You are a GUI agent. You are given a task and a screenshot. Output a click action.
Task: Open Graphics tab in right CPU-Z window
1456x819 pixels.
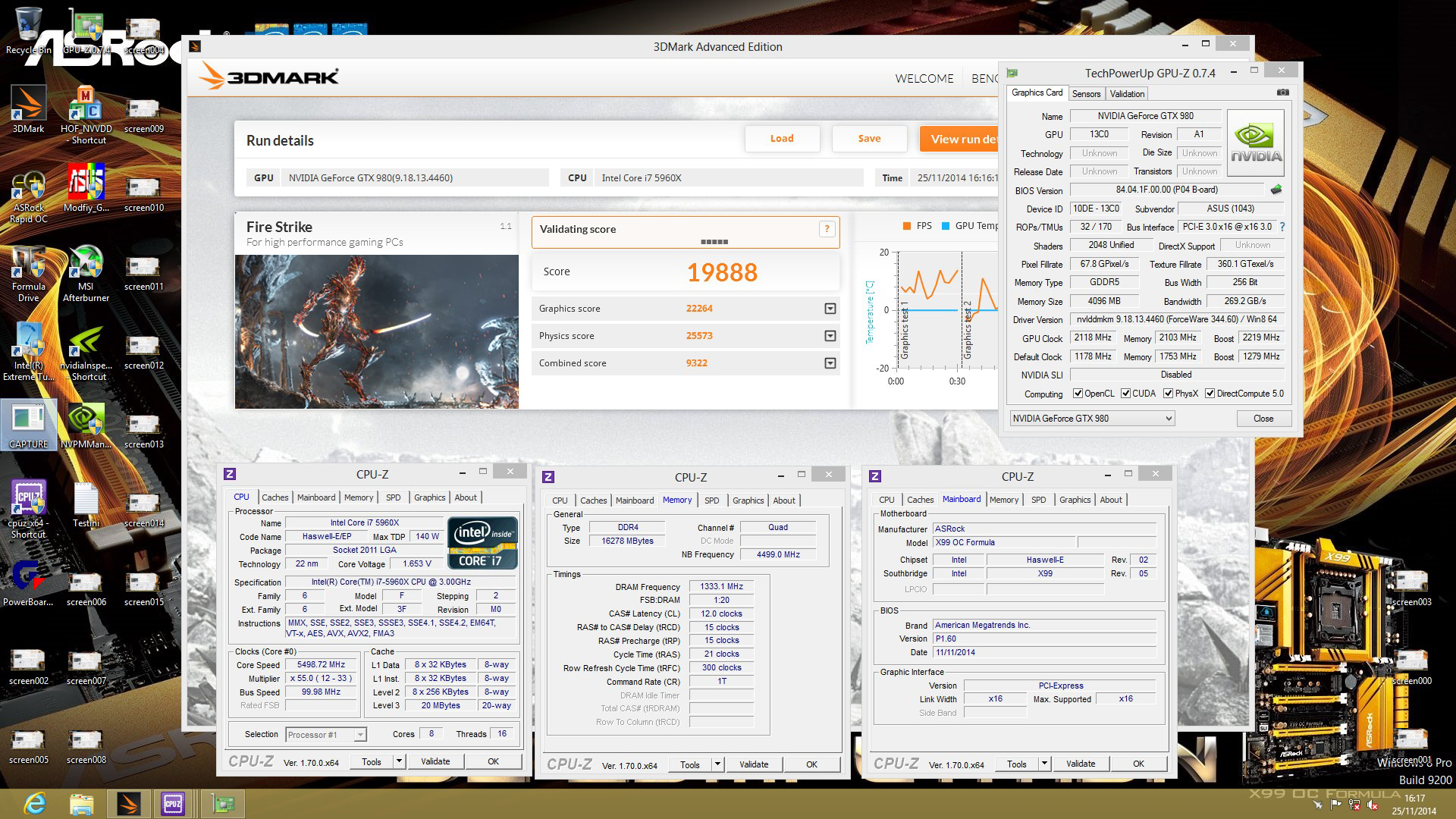coord(1075,500)
